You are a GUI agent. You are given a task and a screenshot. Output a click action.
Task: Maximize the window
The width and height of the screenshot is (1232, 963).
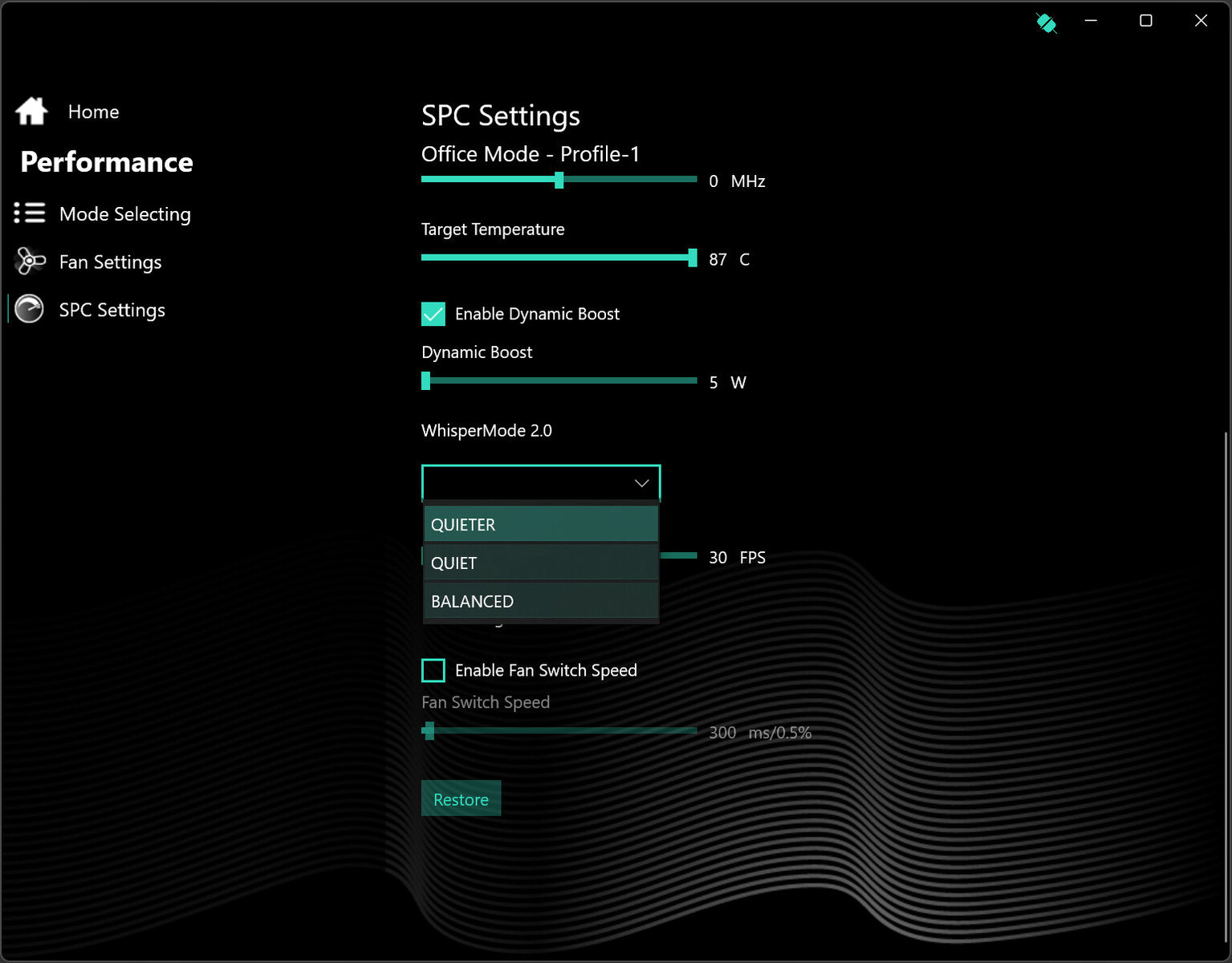point(1146,21)
